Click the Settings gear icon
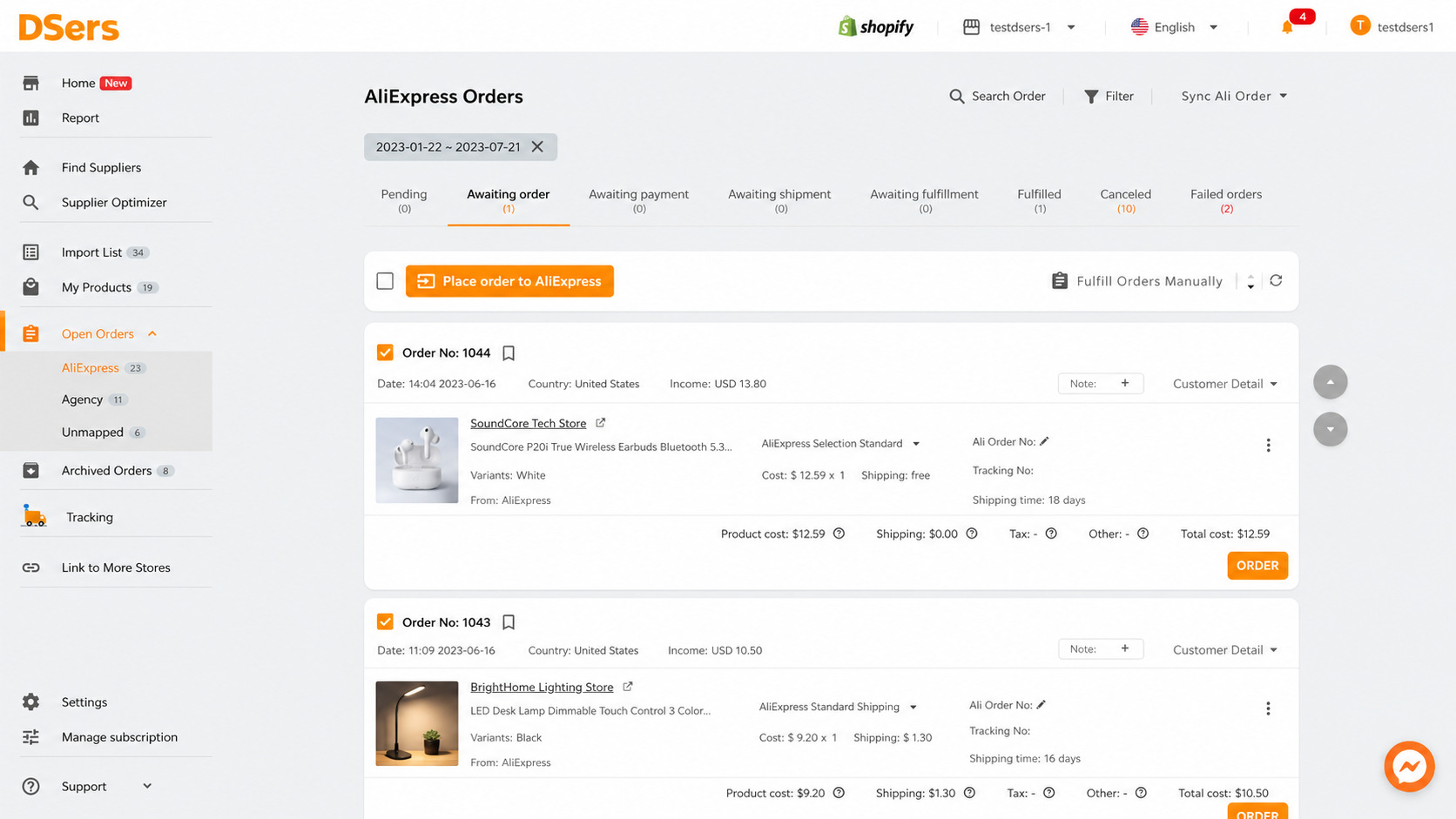Image resolution: width=1456 pixels, height=819 pixels. pyautogui.click(x=30, y=702)
